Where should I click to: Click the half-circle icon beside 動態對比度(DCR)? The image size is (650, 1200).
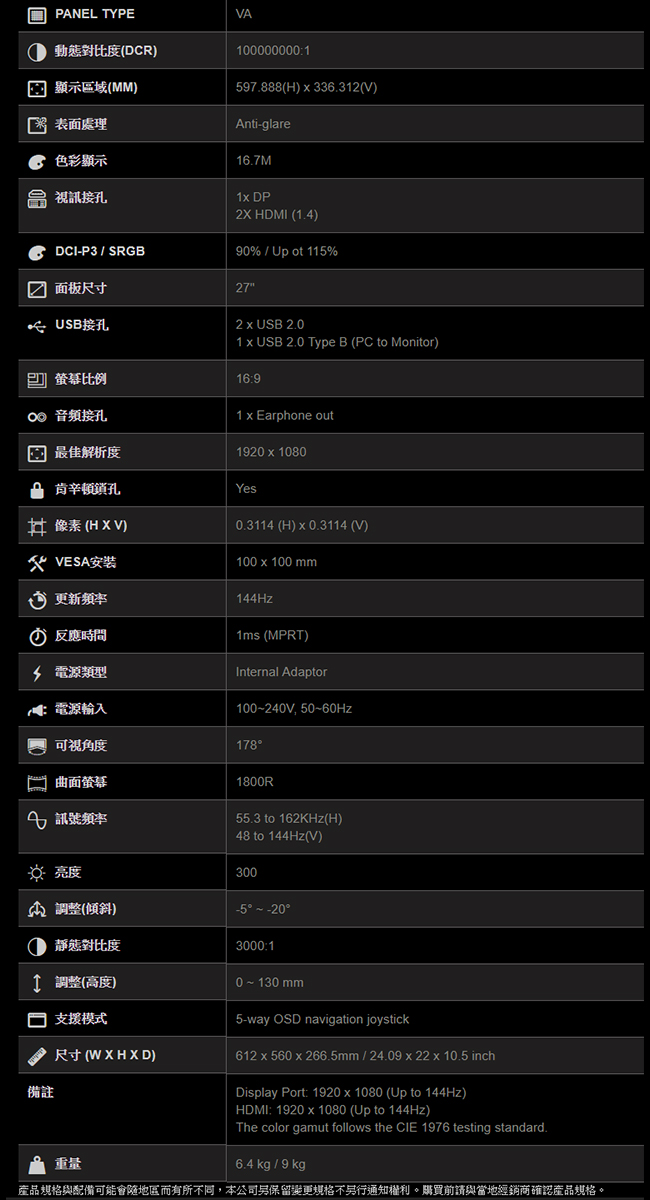coord(37,51)
